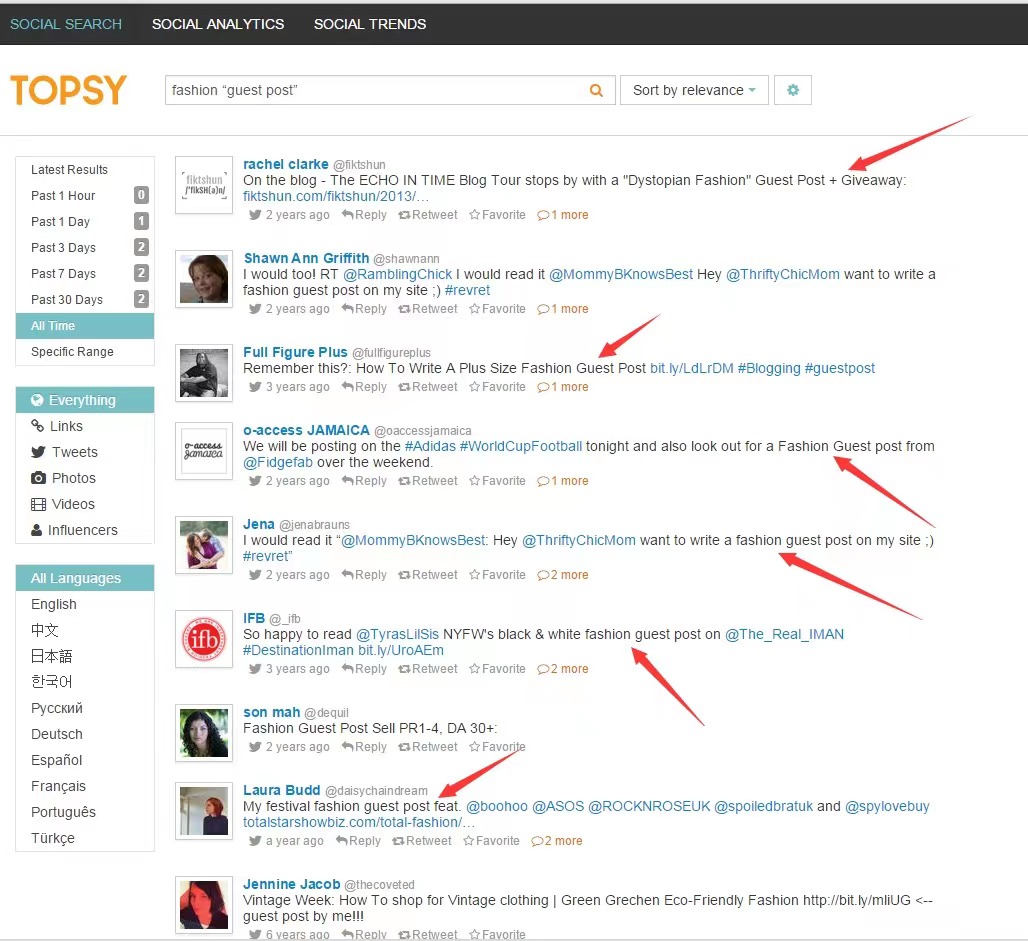Open the fiktshun.com/fiktshun/2013 link
Image resolution: width=1028 pixels, height=941 pixels.
click(x=336, y=196)
